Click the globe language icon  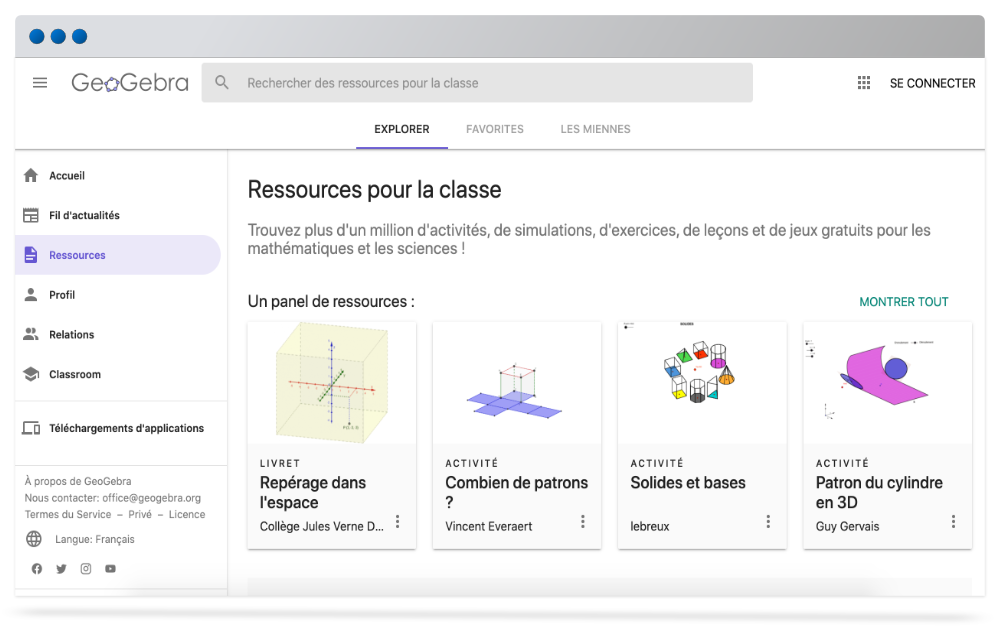pos(34,539)
